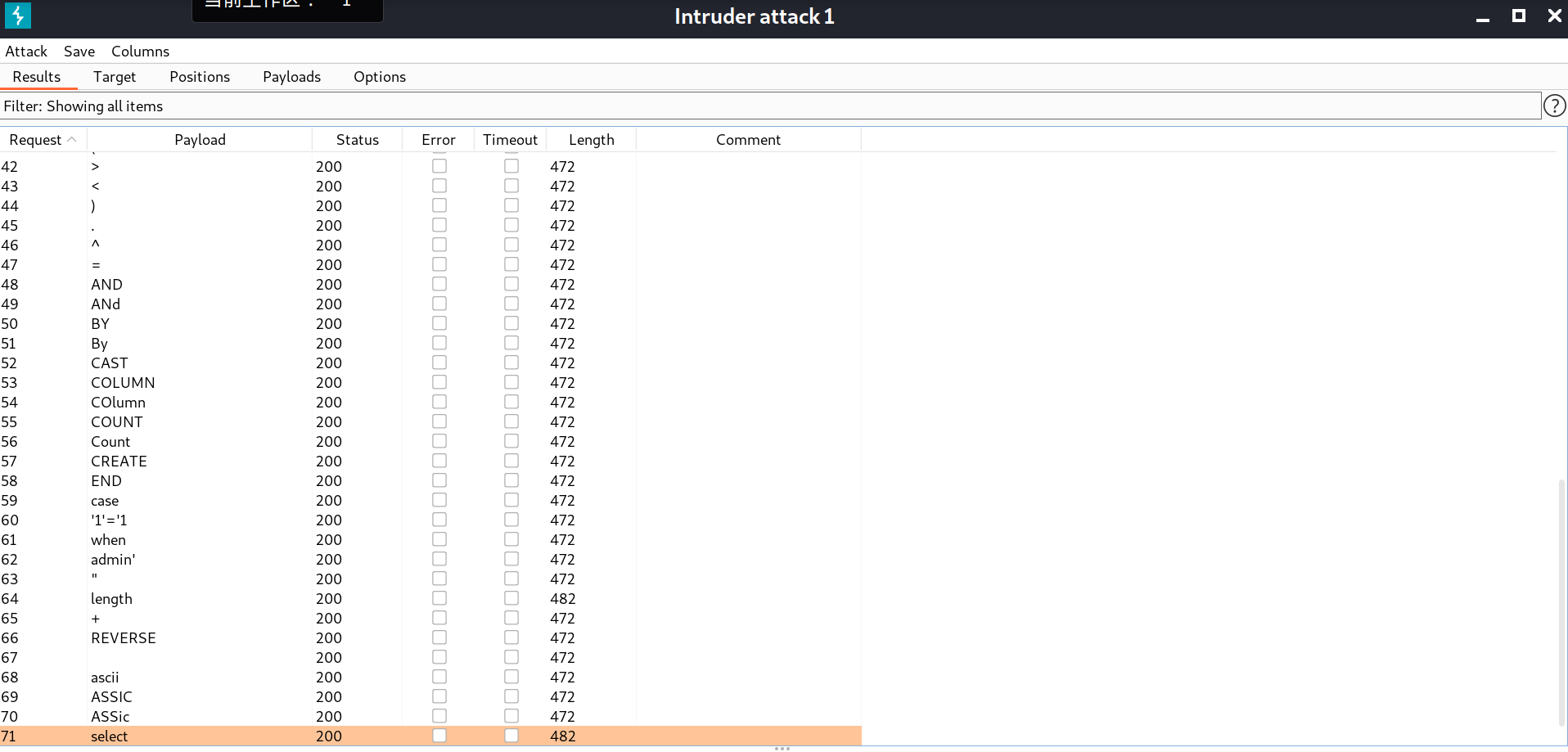
Task: Click the vertical scrollbar of results table
Action: click(1562, 604)
